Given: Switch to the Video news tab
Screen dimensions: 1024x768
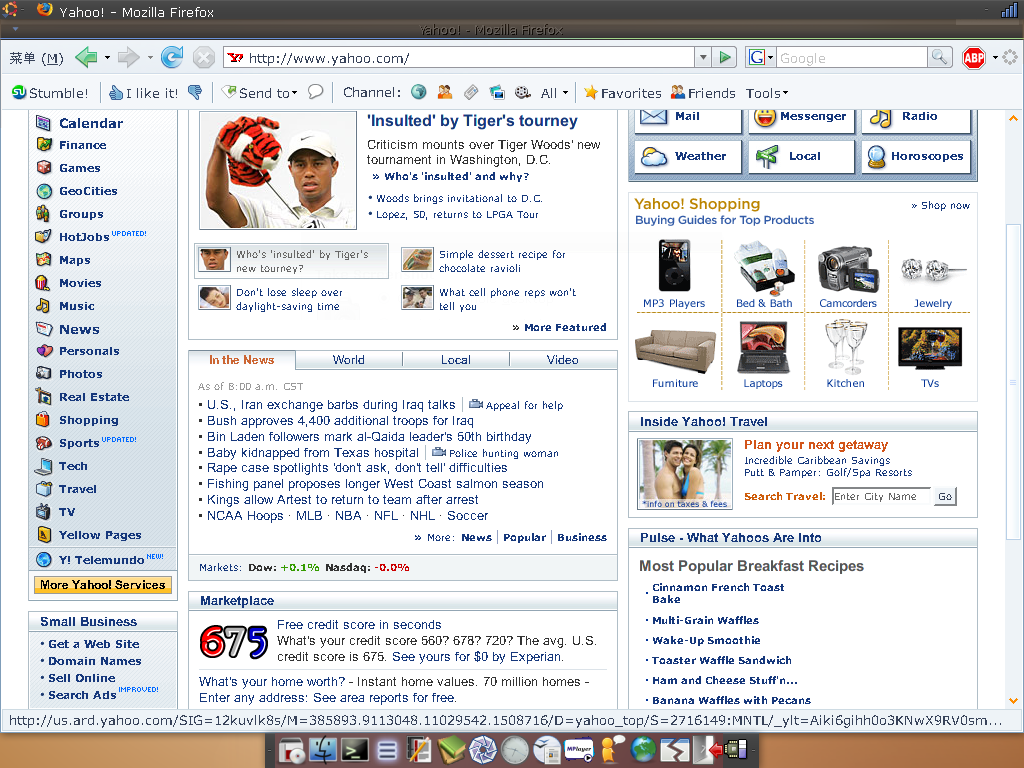Looking at the screenshot, I should click(x=563, y=360).
